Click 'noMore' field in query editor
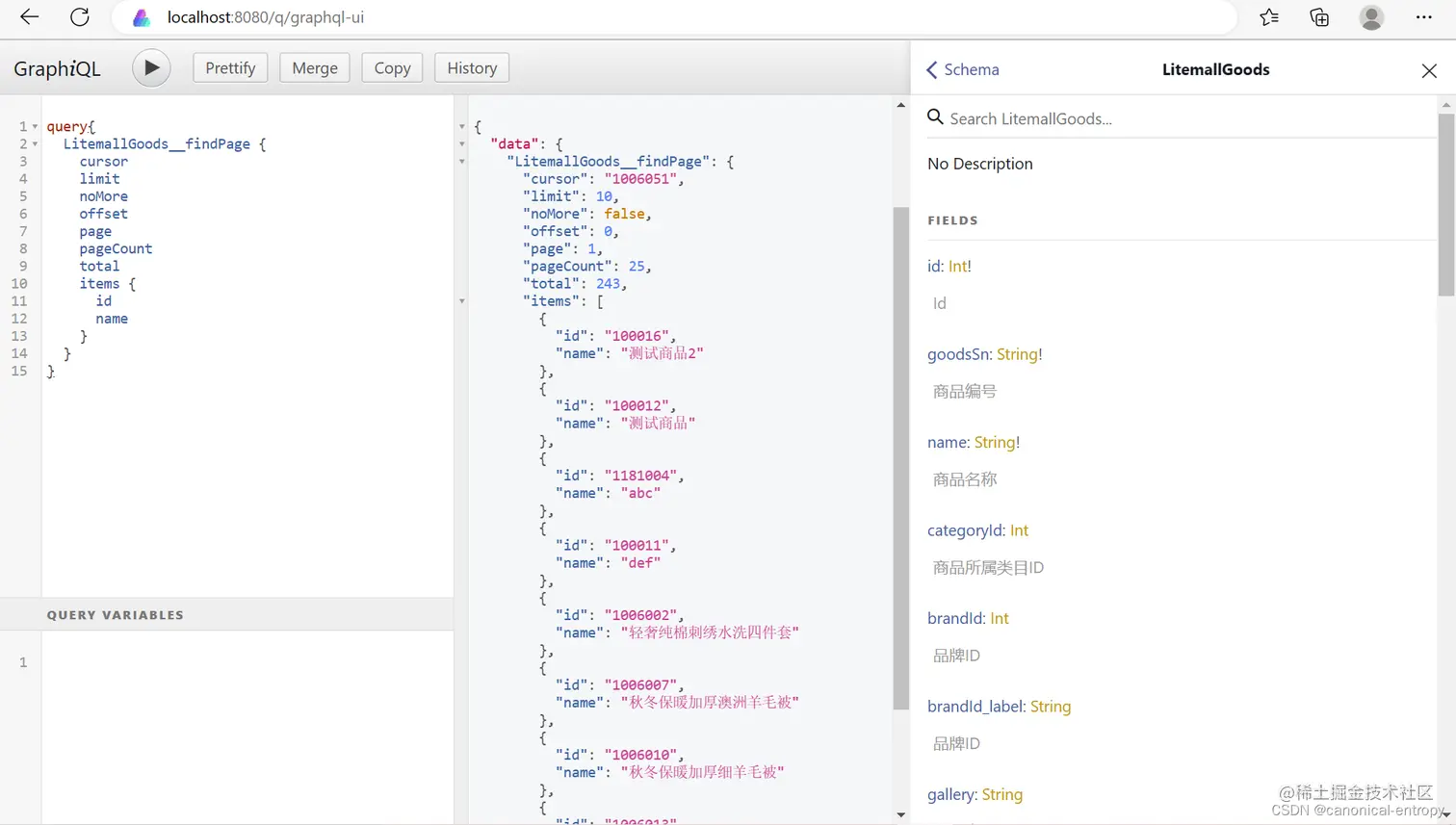Viewport: 1456px width, 825px height. pos(103,196)
